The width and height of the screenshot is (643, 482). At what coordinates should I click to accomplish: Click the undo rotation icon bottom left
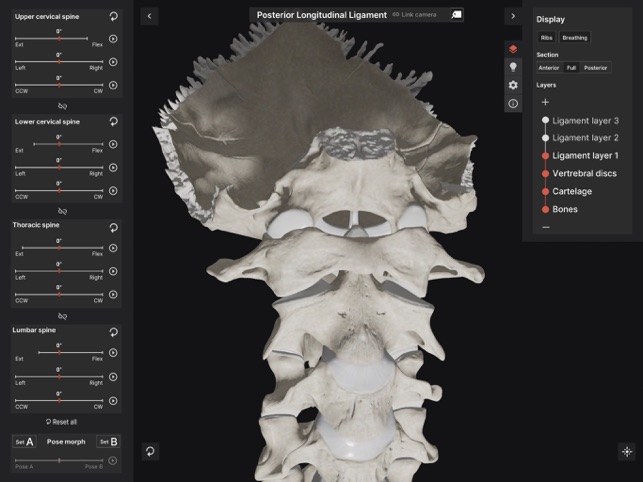[x=149, y=451]
